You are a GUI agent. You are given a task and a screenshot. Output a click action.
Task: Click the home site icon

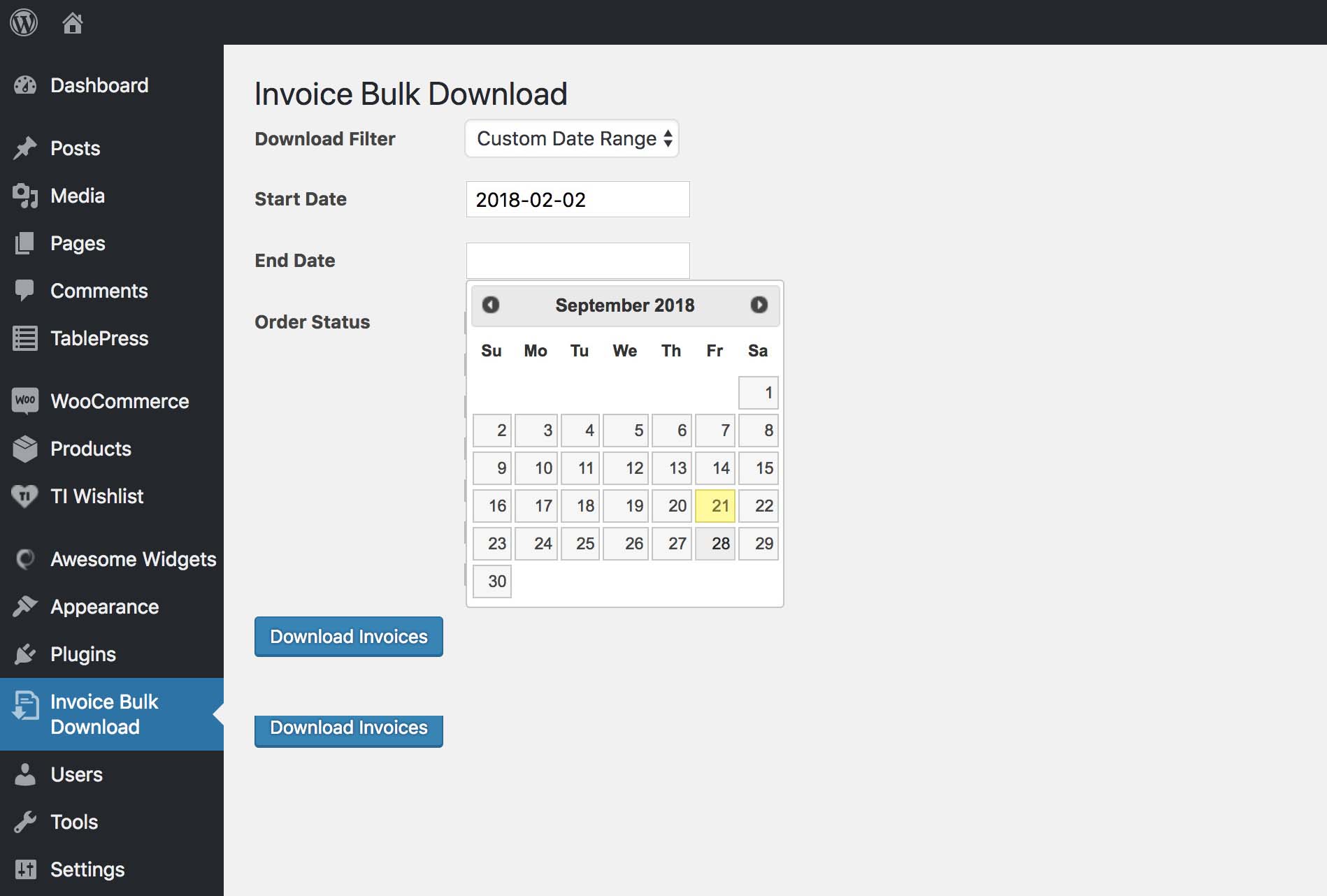[72, 23]
